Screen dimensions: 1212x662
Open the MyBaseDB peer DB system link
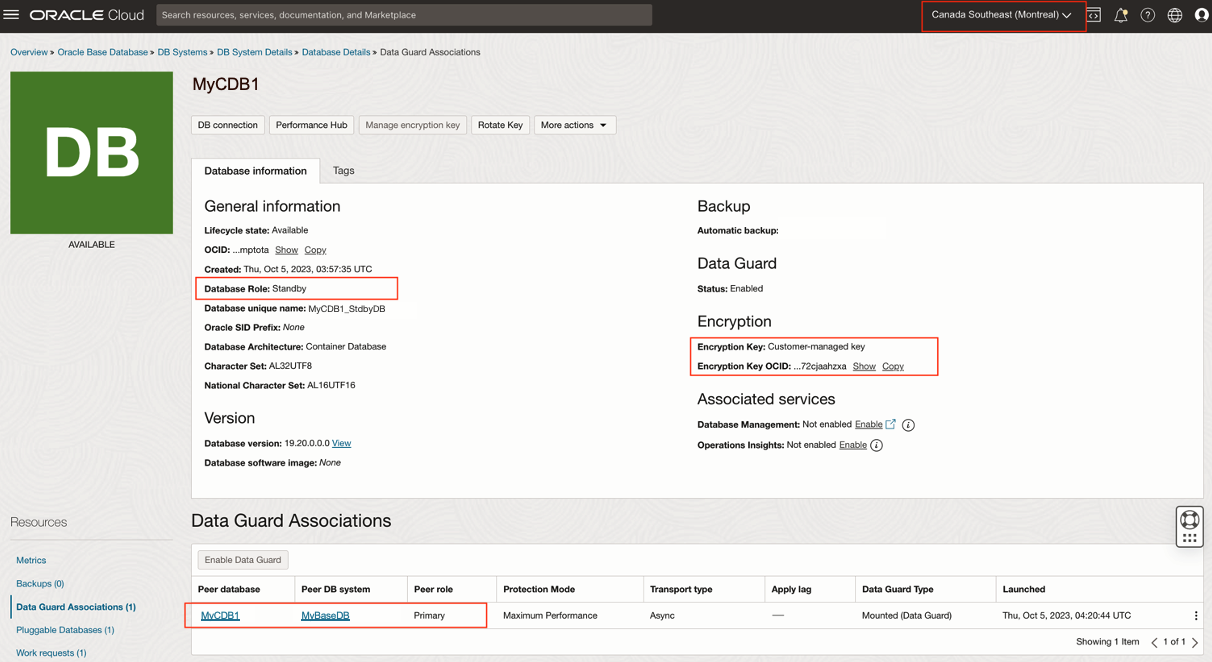point(325,616)
